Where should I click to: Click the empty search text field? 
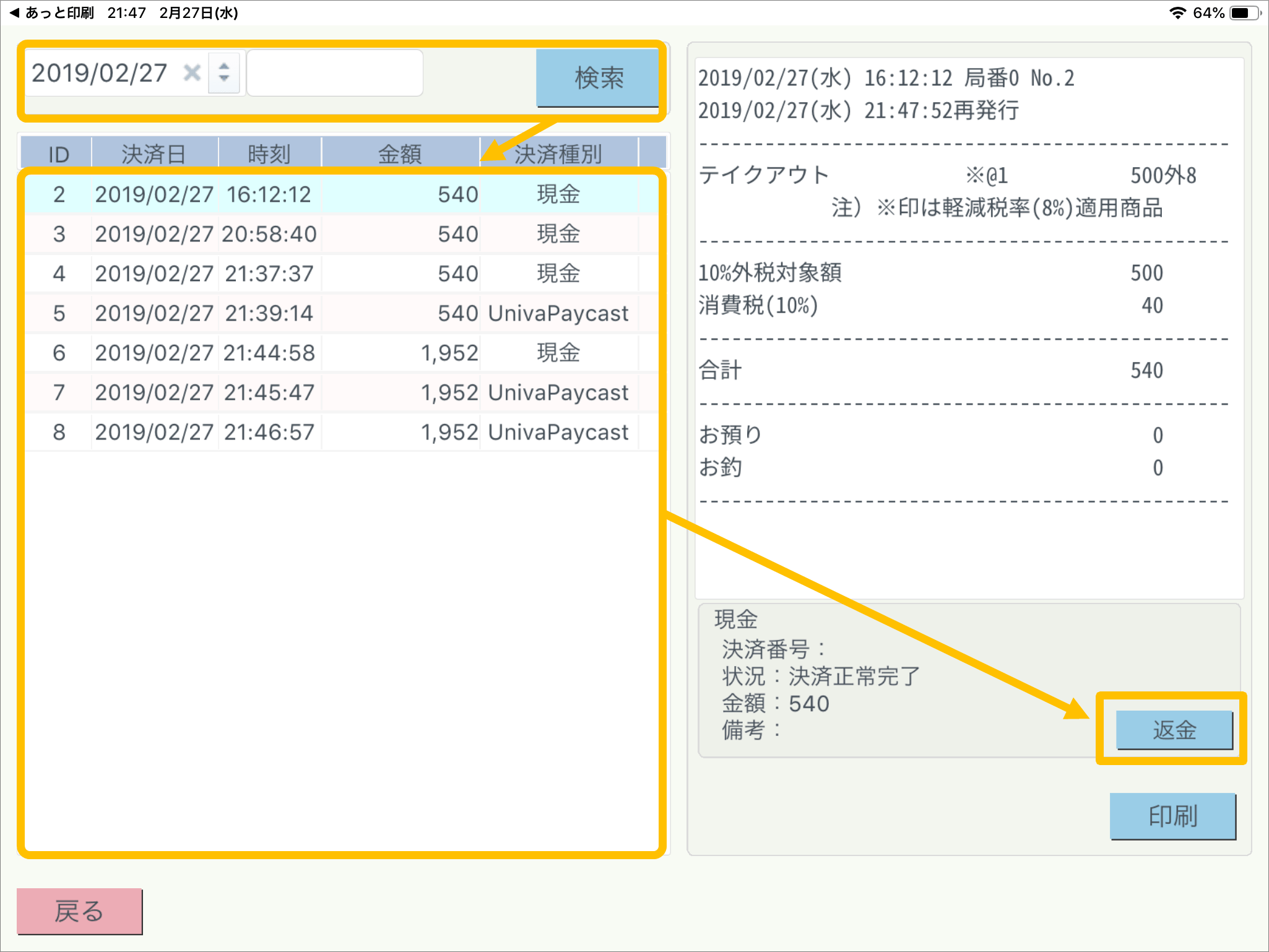coord(335,73)
